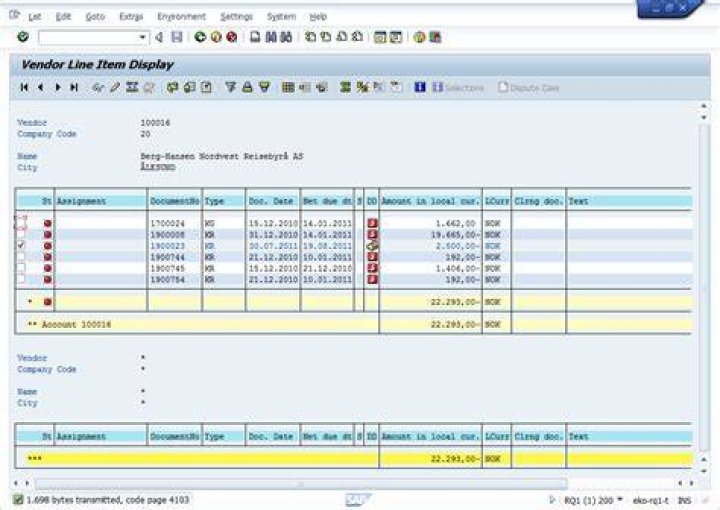
Task: Click the green Enter checkmark icon
Action: (22, 37)
